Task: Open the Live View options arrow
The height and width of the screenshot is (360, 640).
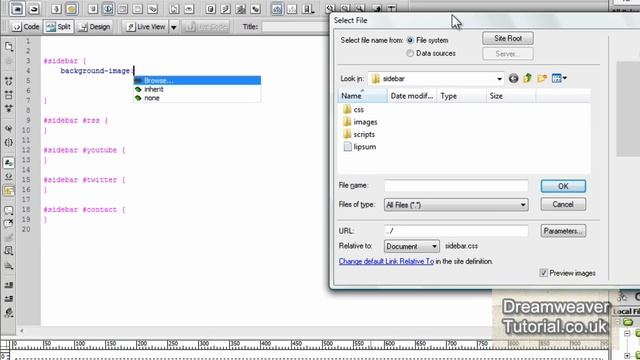Action: tap(173, 27)
